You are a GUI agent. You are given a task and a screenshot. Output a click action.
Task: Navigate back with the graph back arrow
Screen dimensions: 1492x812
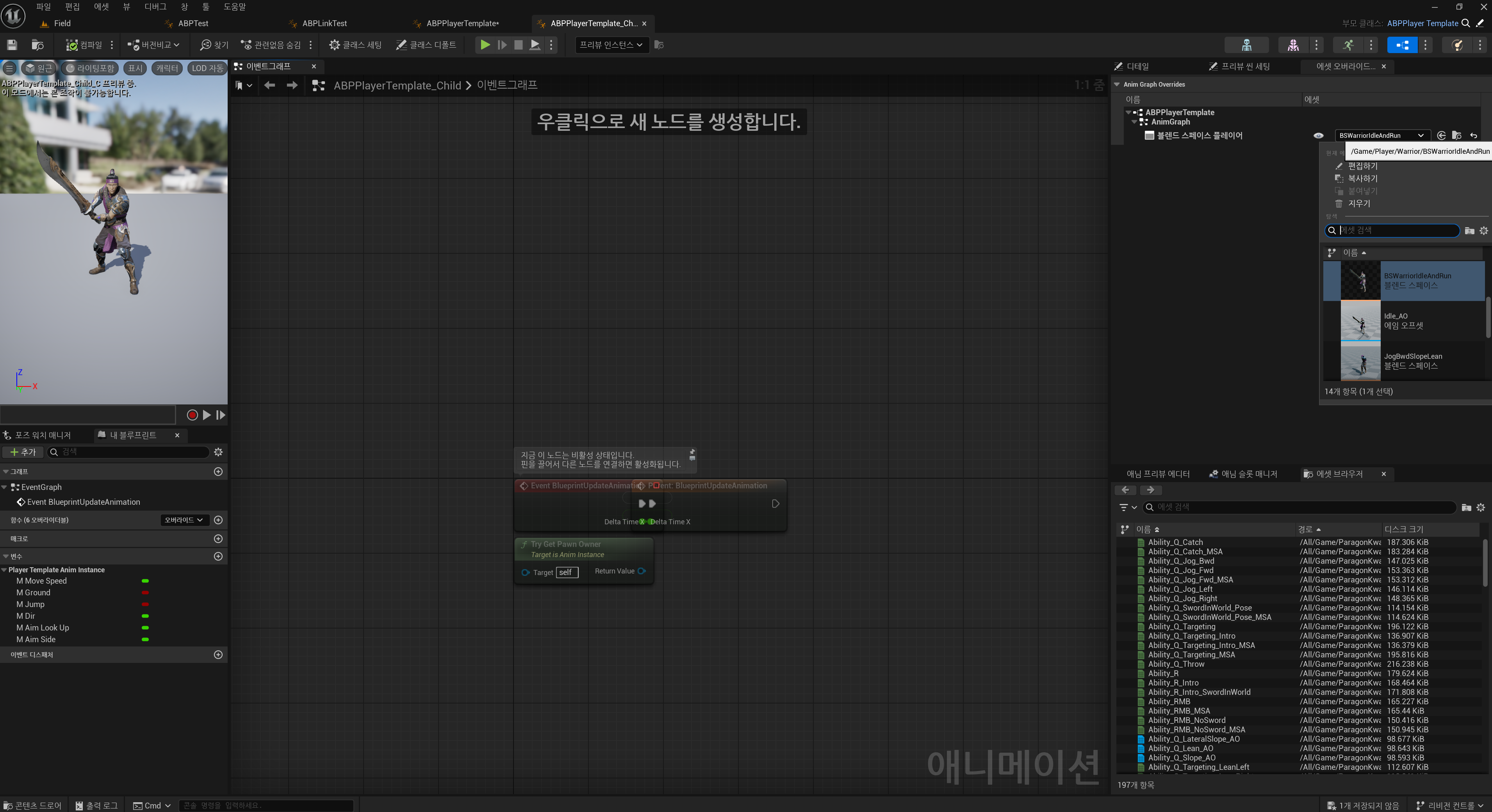coord(269,85)
